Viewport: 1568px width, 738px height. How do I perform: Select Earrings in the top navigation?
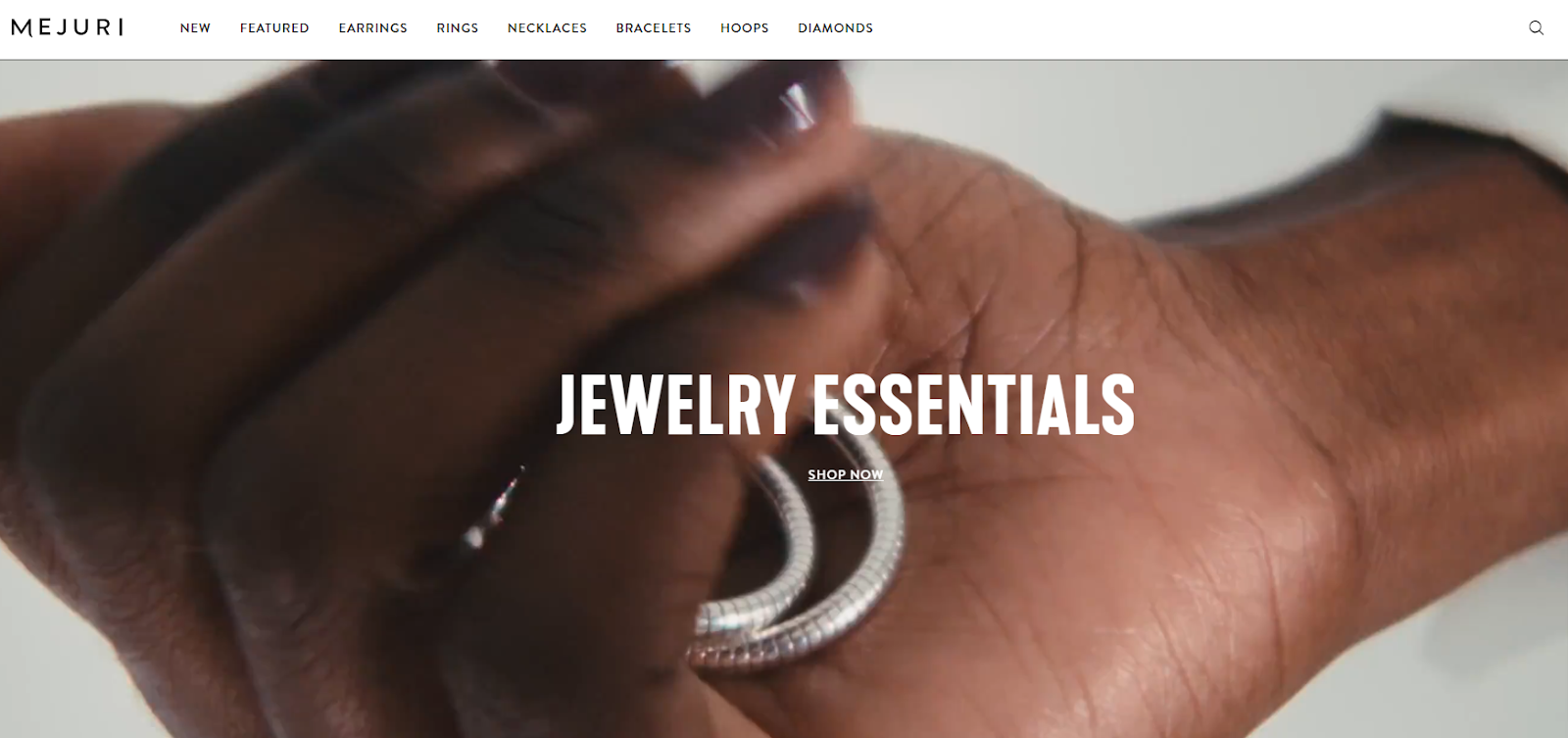(x=372, y=27)
